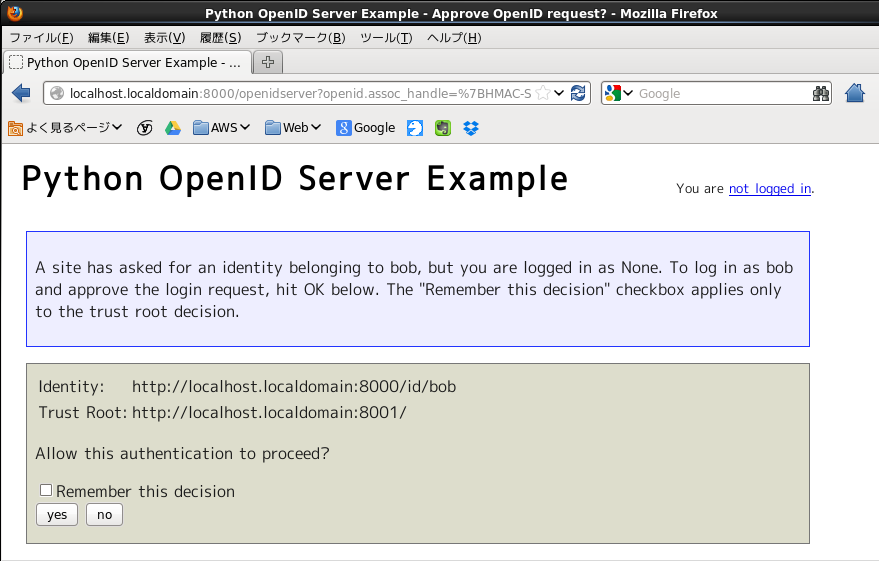Open the URL history dropdown arrow

[x=560, y=93]
